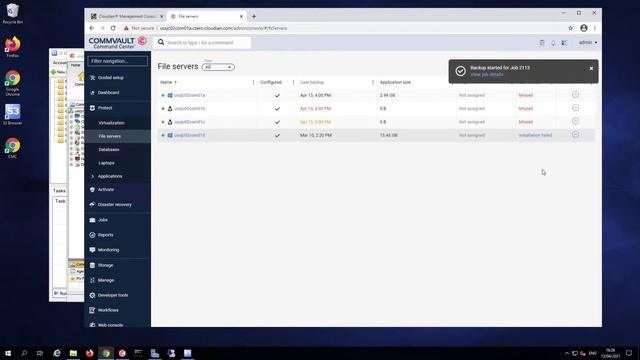
Task: Switch to the Cloudian Management Console tab
Action: click(x=127, y=16)
